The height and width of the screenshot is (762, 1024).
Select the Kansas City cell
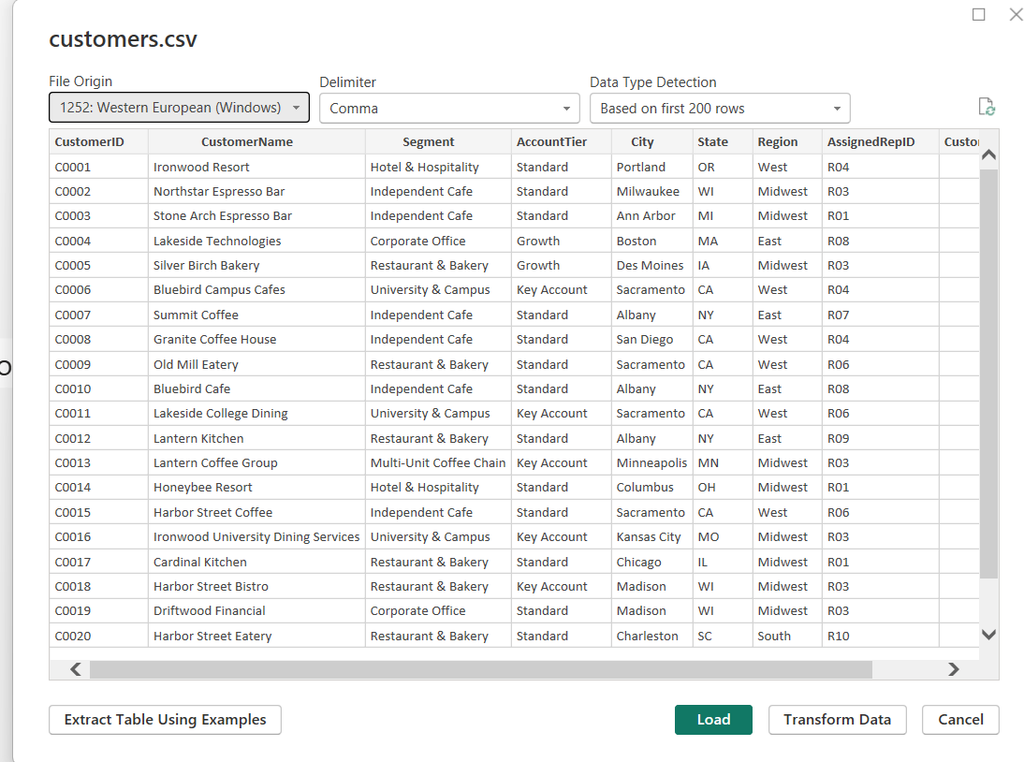(x=652, y=537)
